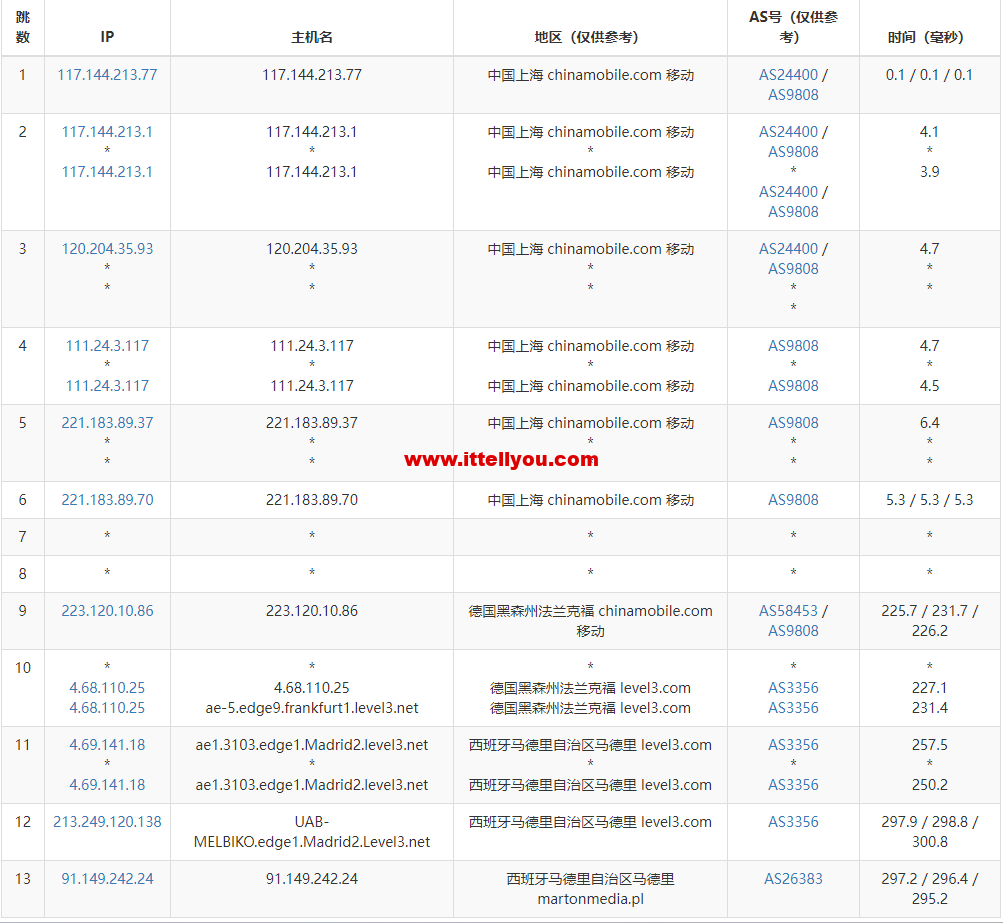Select time value "225.7 / 231.7 / 226.2"
This screenshot has height=923, width=1003.
(929, 620)
